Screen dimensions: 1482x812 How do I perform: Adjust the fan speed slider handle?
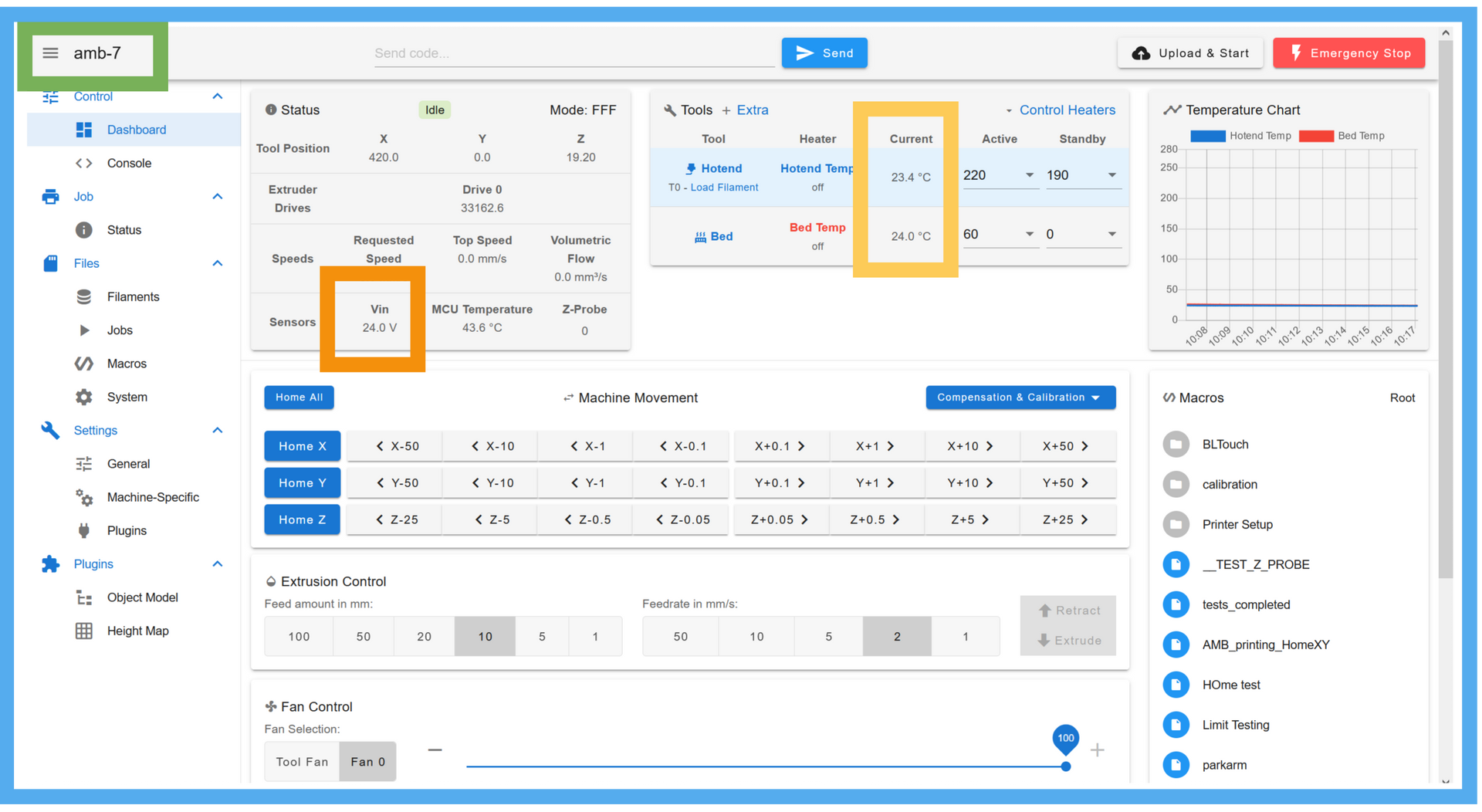pyautogui.click(x=1065, y=766)
